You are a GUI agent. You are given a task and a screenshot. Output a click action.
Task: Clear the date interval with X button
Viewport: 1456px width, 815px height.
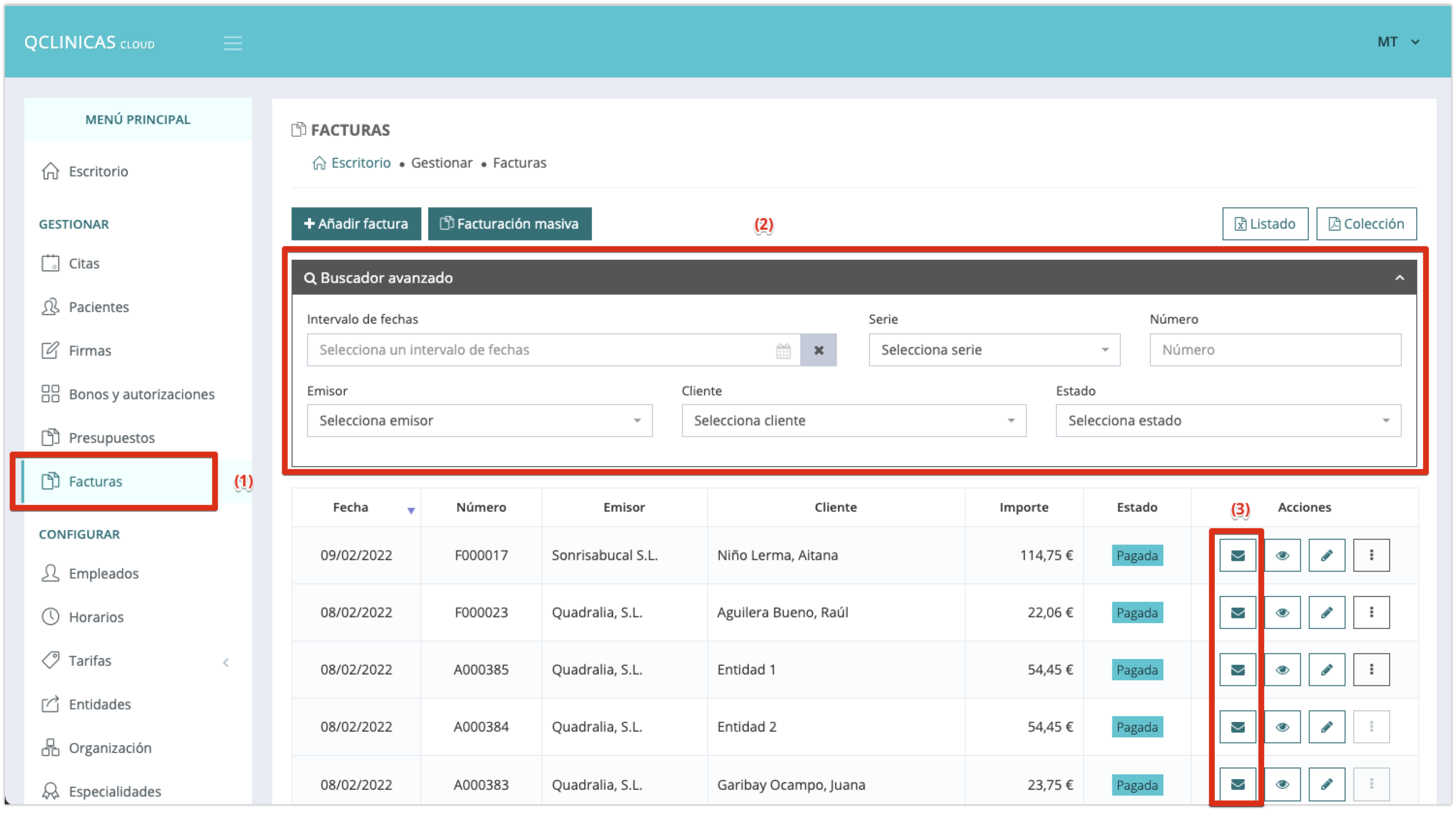(x=819, y=350)
